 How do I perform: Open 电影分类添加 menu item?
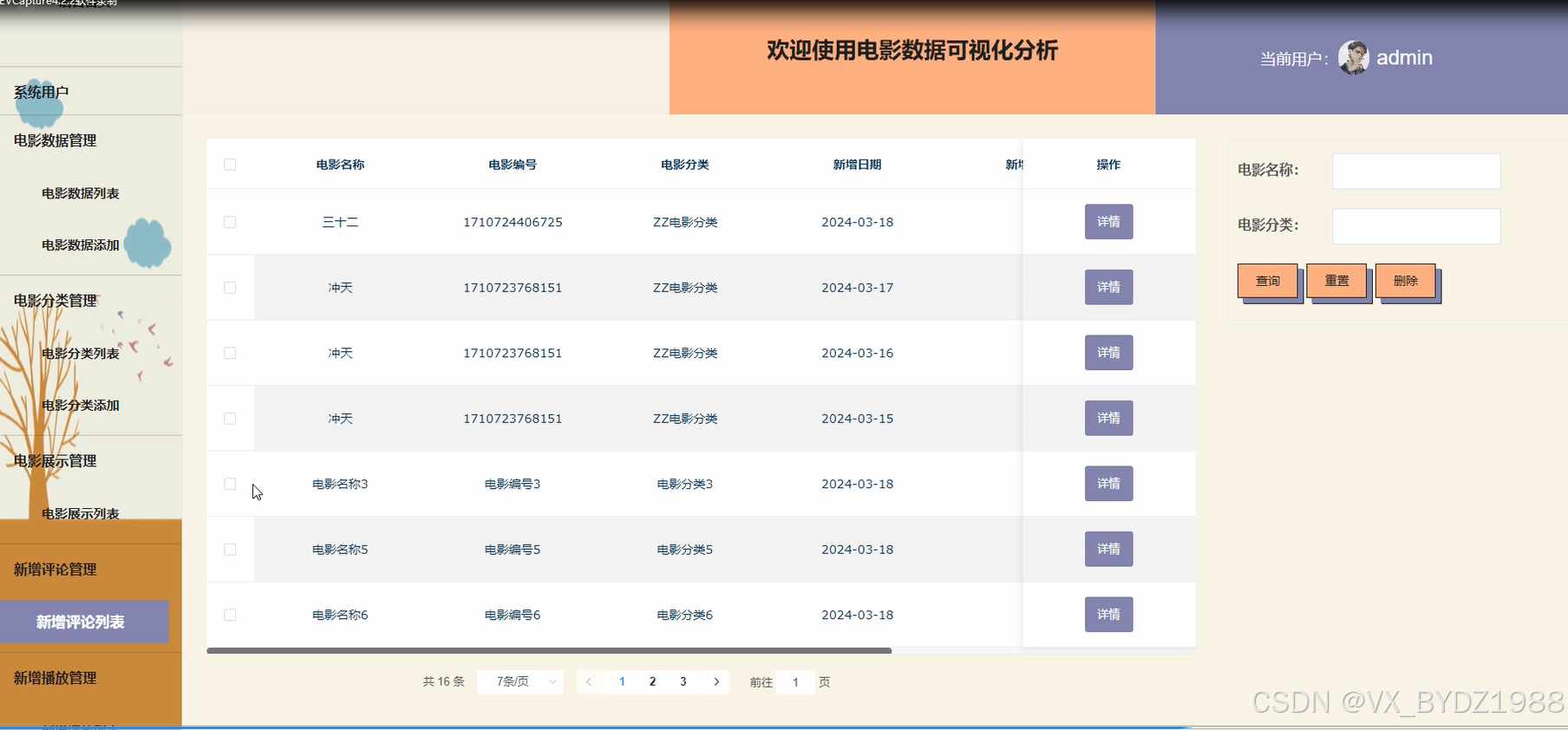coord(81,406)
